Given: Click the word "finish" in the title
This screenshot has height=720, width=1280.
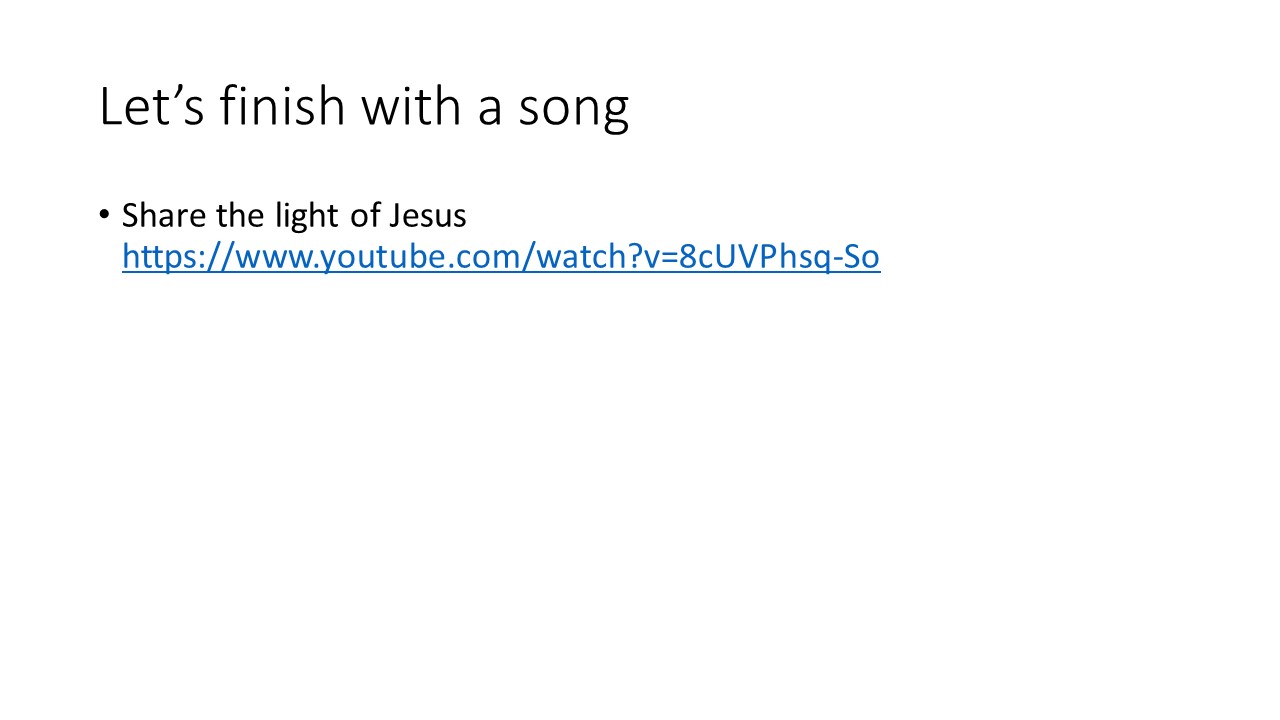Looking at the screenshot, I should click(x=283, y=107).
